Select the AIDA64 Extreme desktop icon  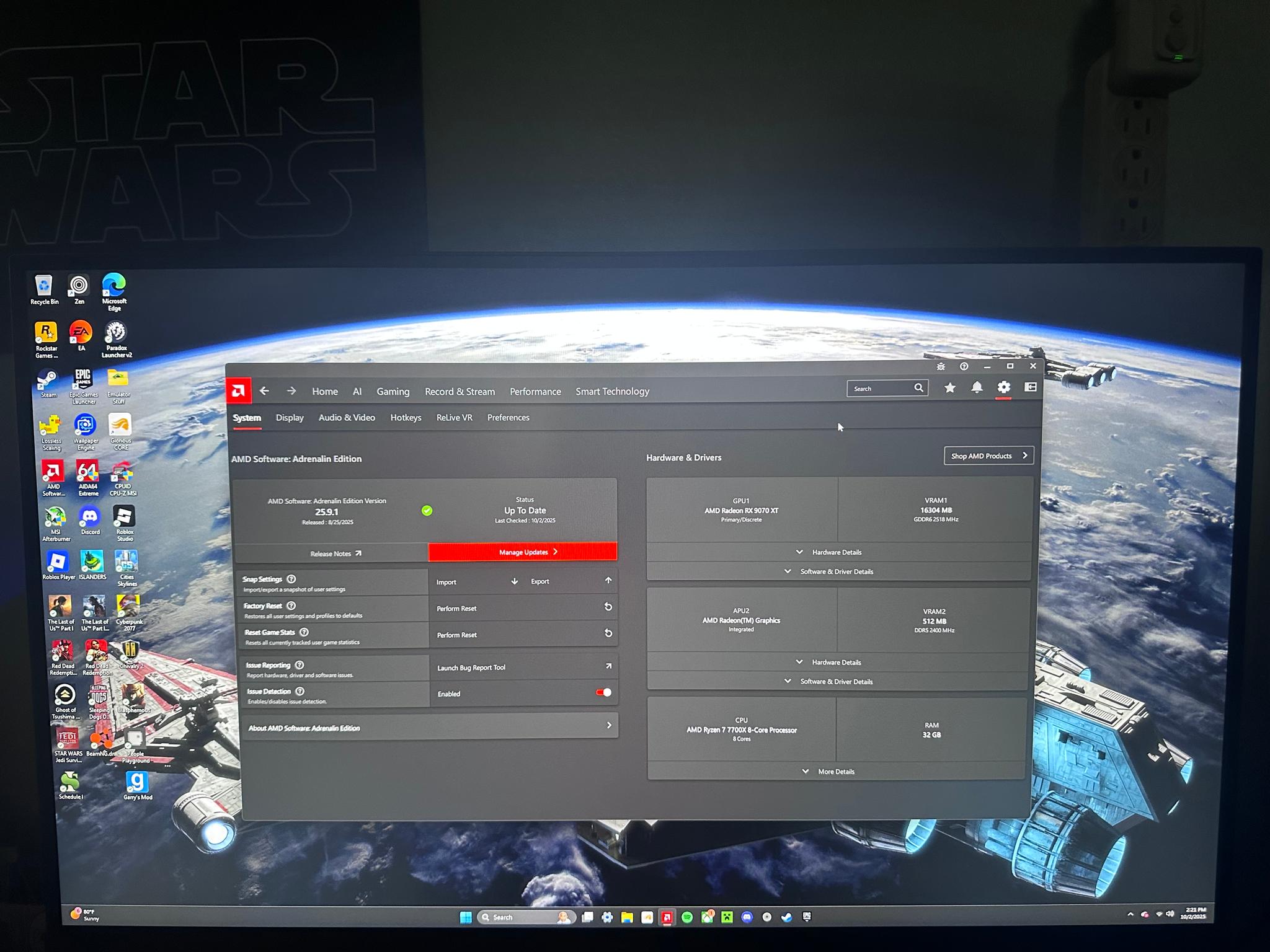[x=87, y=478]
